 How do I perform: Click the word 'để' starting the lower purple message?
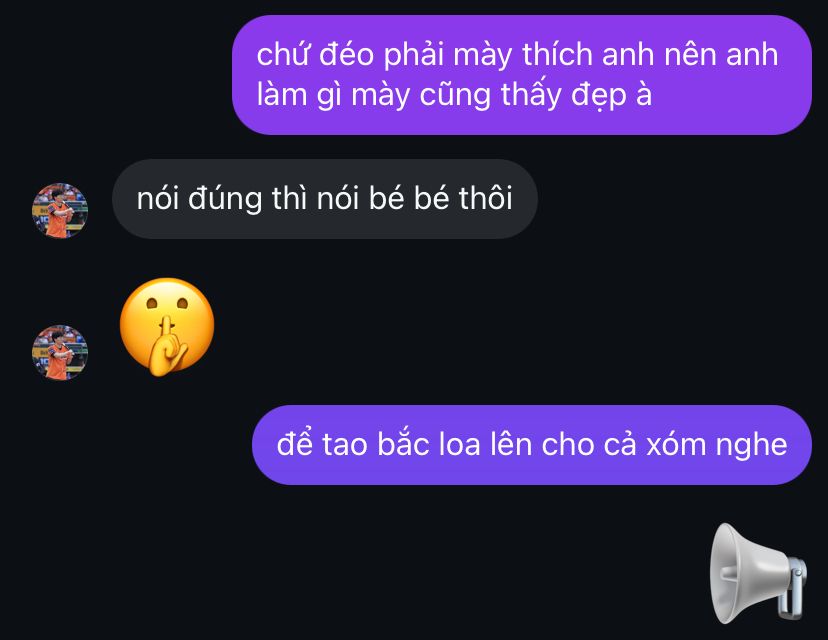pos(294,444)
